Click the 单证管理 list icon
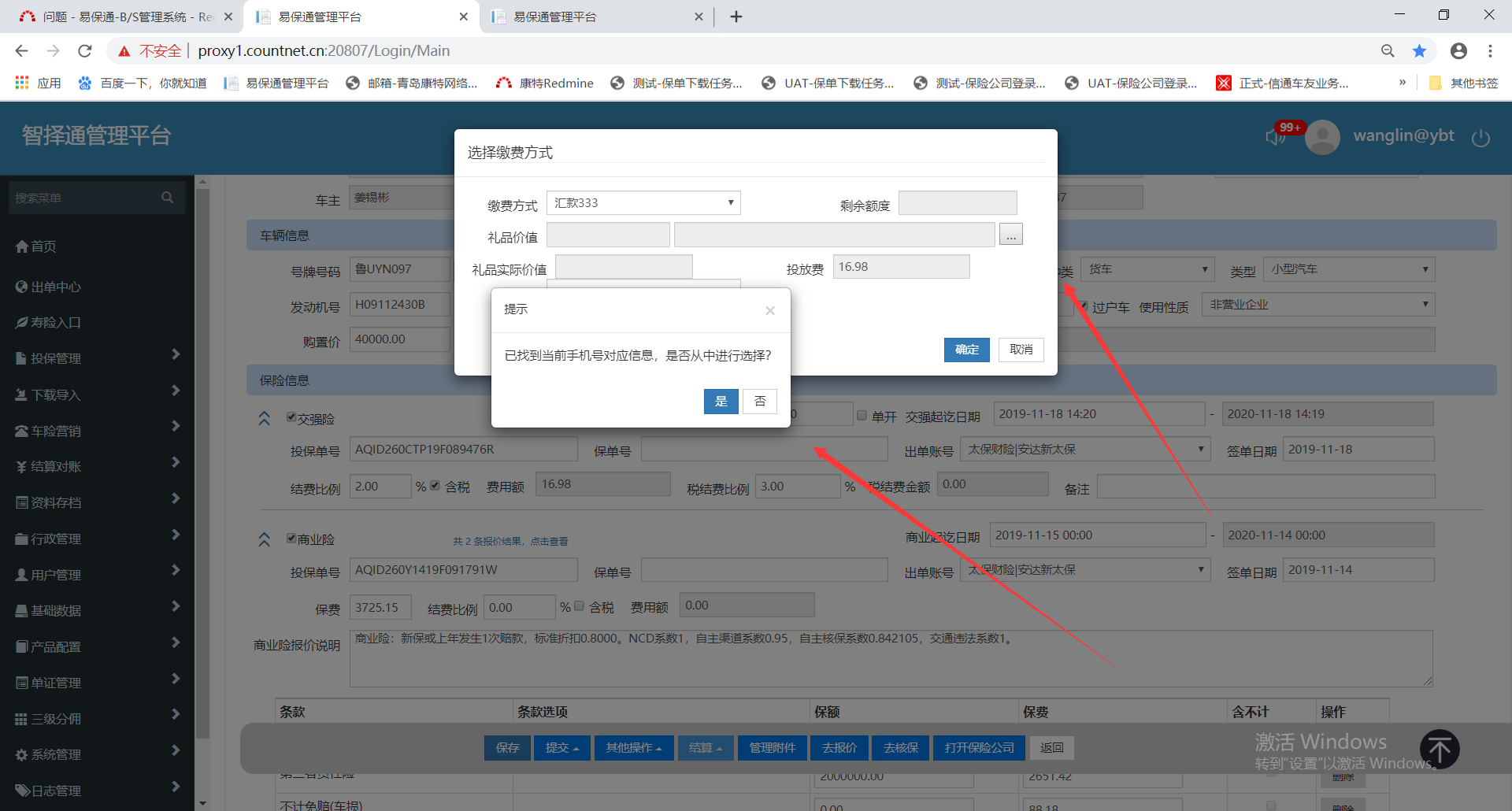Image resolution: width=1512 pixels, height=811 pixels. 22,683
